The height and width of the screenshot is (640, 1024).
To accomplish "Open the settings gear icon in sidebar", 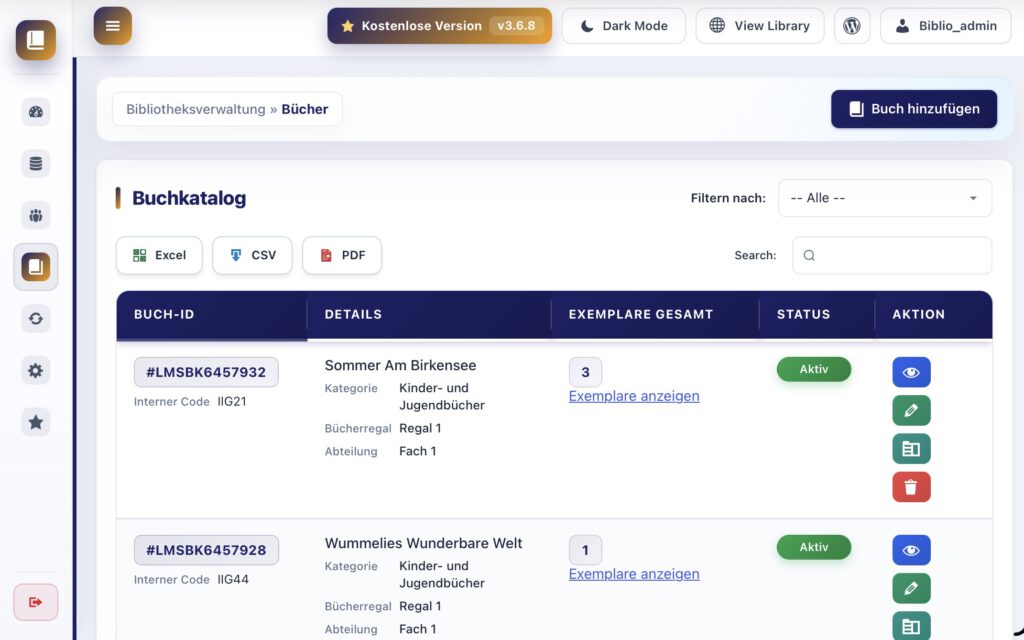I will click(36, 370).
